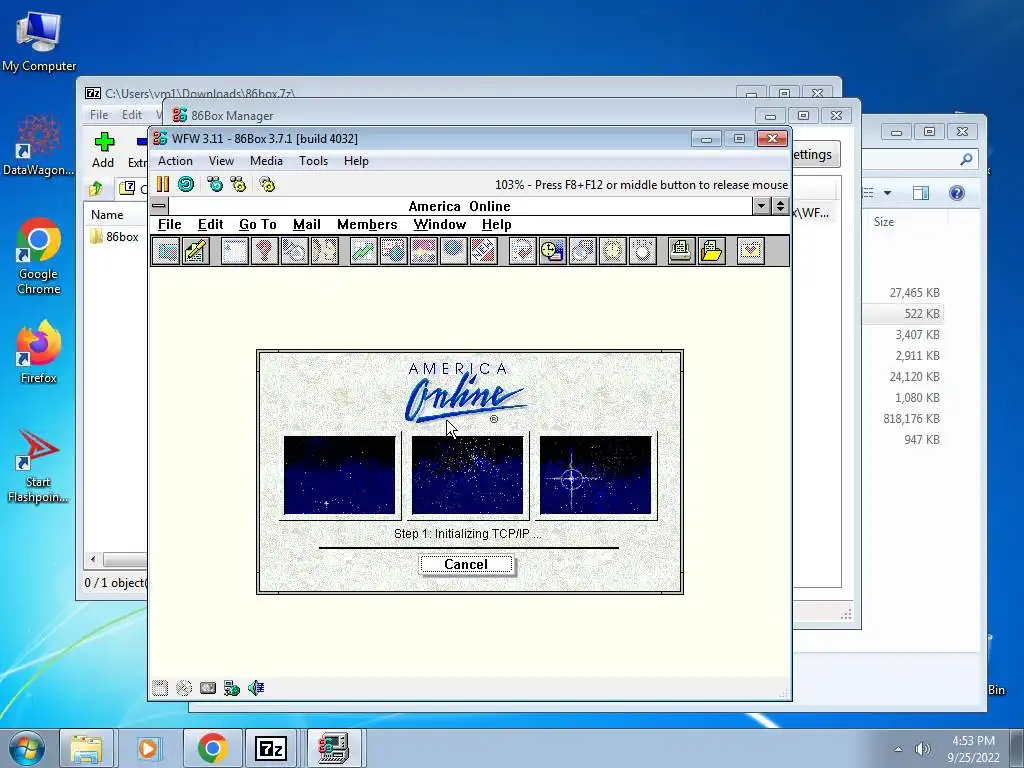Open the America Online window control menu box
Viewport: 1024px width, 768px height.
click(x=159, y=206)
